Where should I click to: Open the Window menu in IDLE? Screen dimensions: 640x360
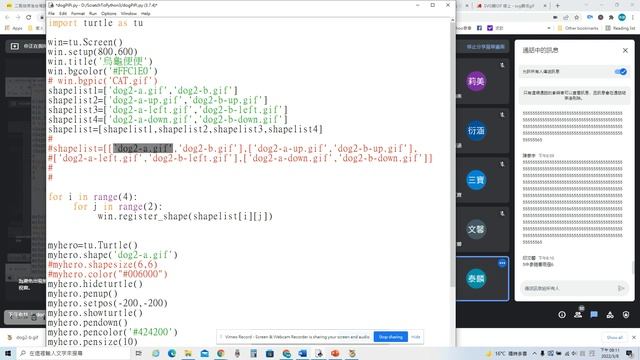[x=129, y=13]
